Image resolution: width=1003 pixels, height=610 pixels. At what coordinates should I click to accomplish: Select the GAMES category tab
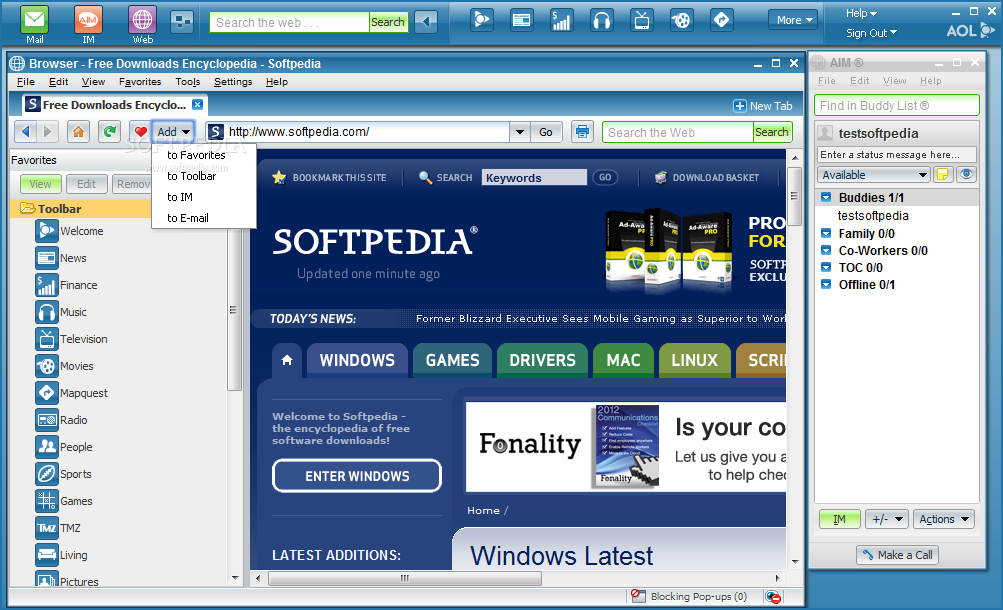452,360
